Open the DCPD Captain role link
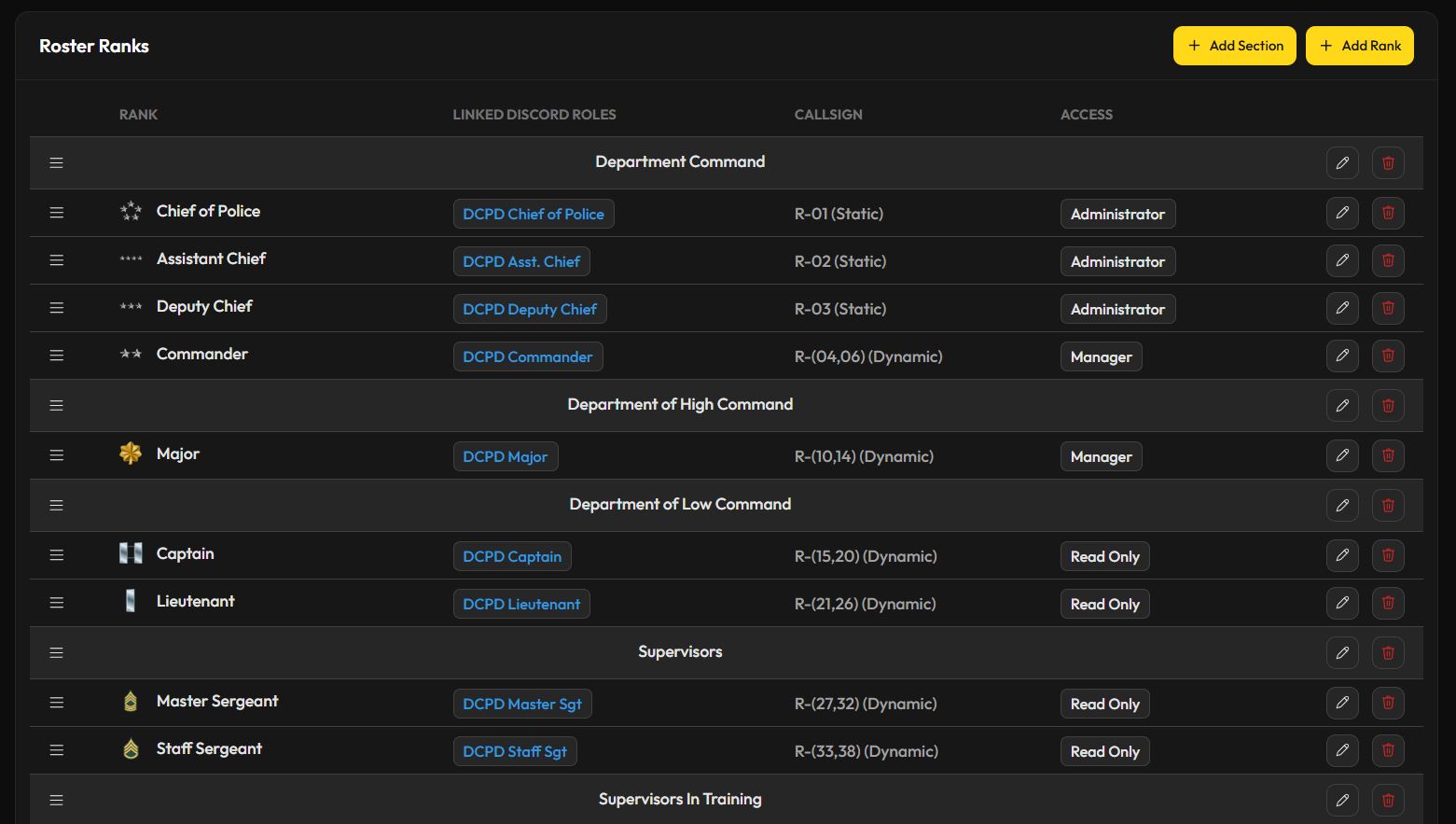1456x824 pixels. click(512, 556)
